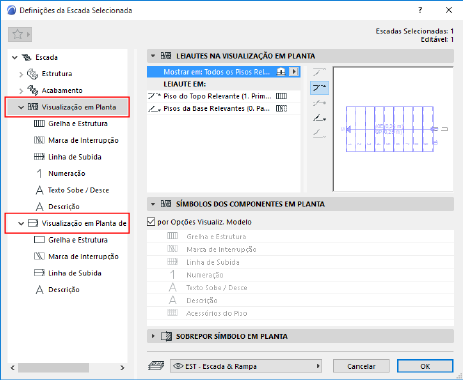Open the Favorites star button
Image resolution: width=463 pixels, height=380 pixels.
[x=20, y=34]
